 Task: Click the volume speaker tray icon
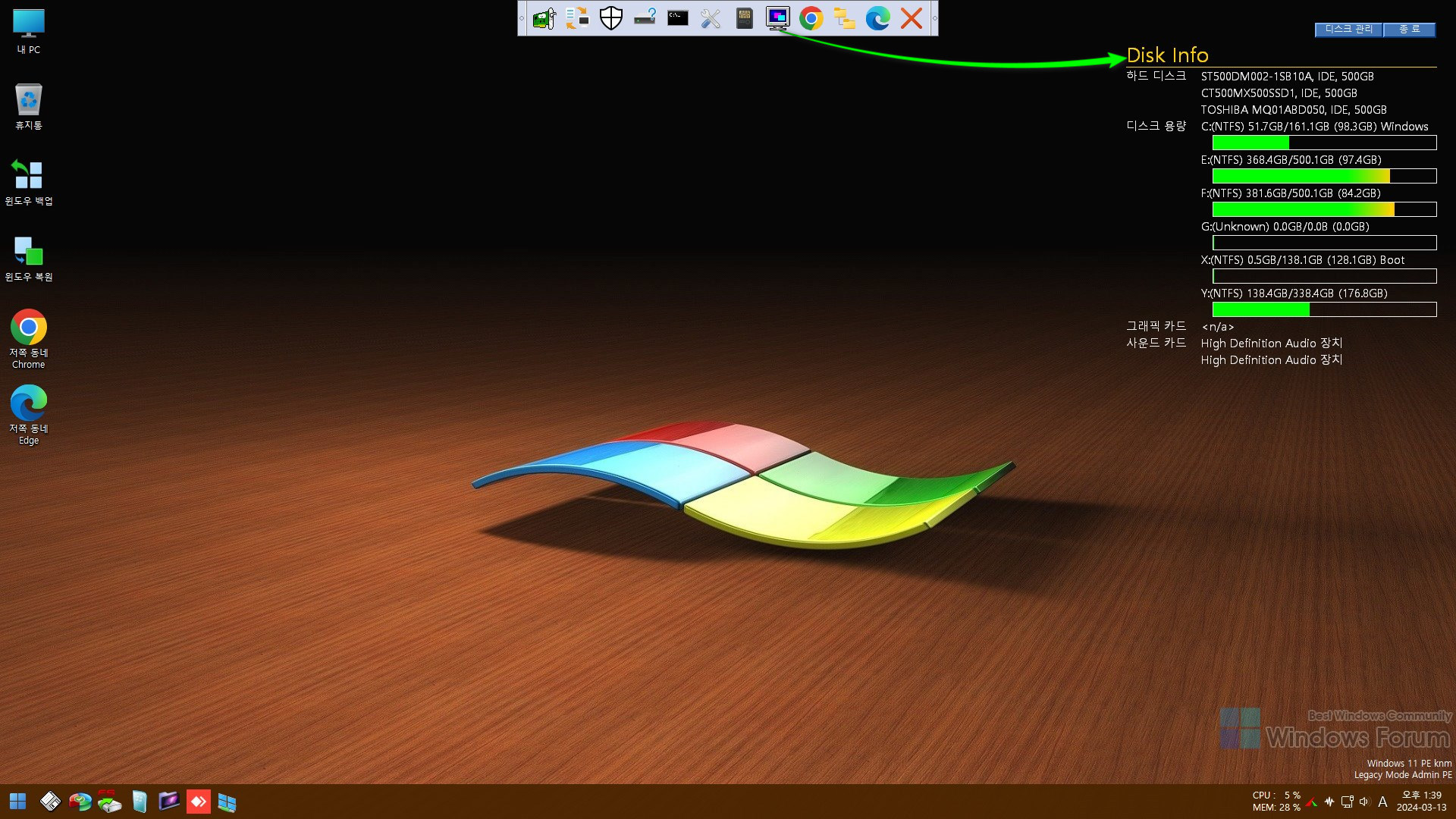[1364, 802]
